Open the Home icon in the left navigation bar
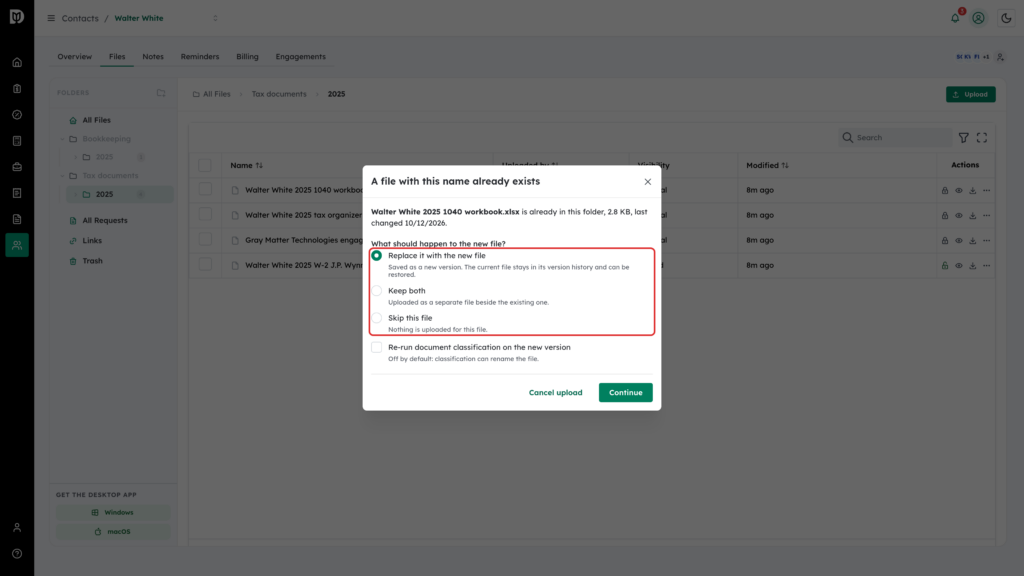1024x576 pixels. 17,63
